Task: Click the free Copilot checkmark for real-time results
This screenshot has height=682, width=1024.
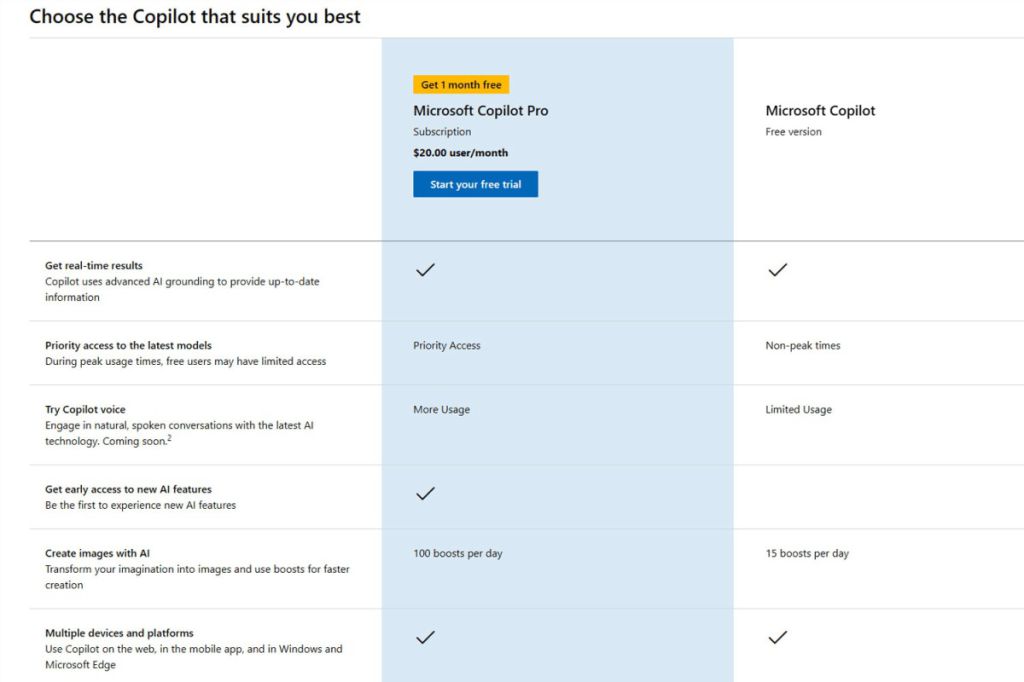Action: coord(777,270)
